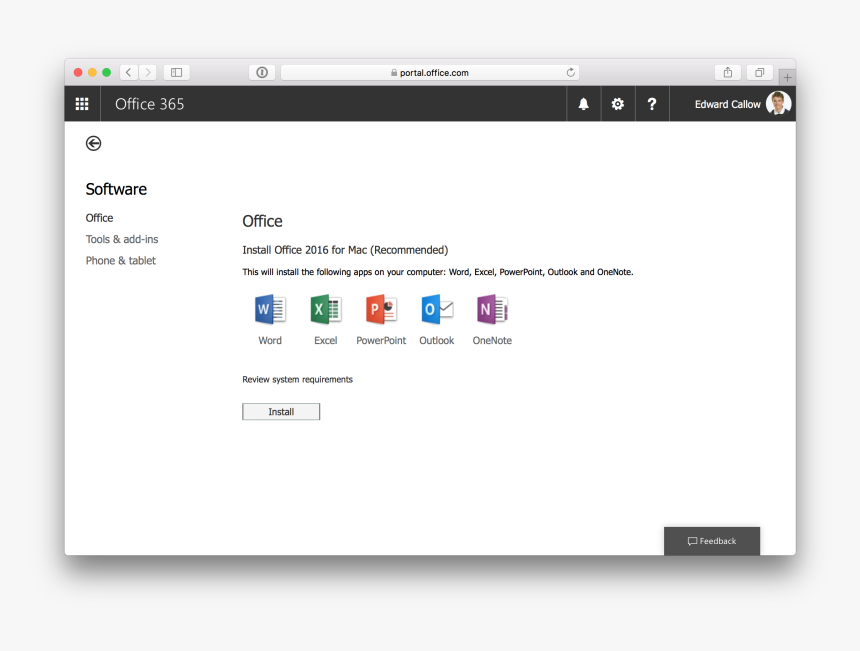Click the Word app icon
The height and width of the screenshot is (651, 860).
tap(270, 309)
